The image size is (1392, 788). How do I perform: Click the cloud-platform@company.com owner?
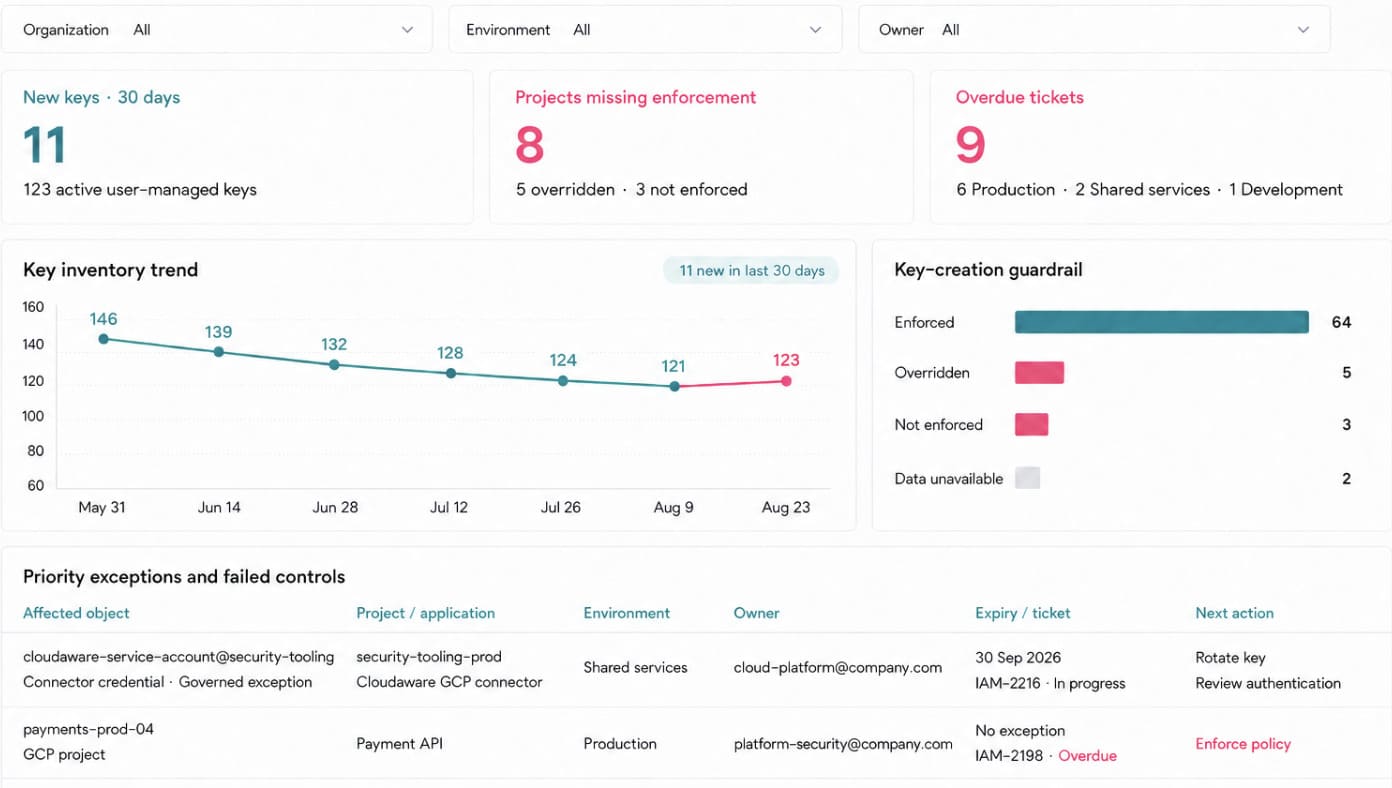837,668
